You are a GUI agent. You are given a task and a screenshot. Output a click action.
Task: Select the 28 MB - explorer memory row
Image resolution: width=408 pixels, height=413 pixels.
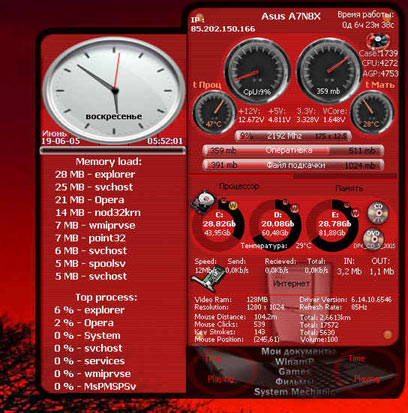(95, 174)
